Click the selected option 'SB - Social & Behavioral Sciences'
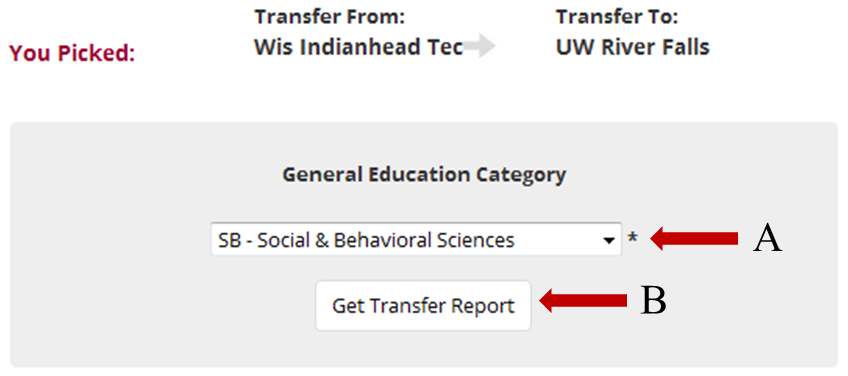 coord(366,240)
